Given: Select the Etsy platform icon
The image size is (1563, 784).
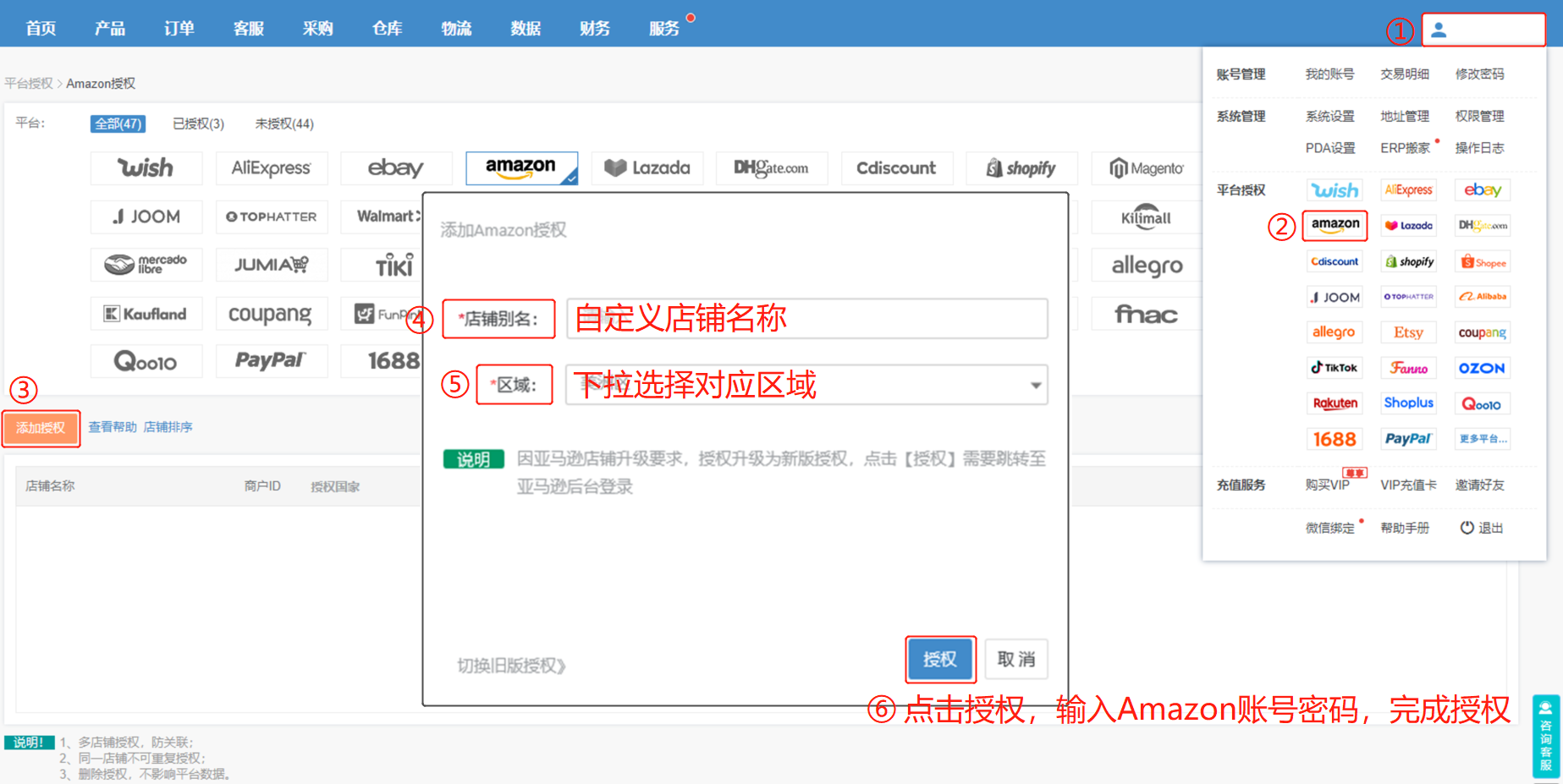Looking at the screenshot, I should (1408, 332).
